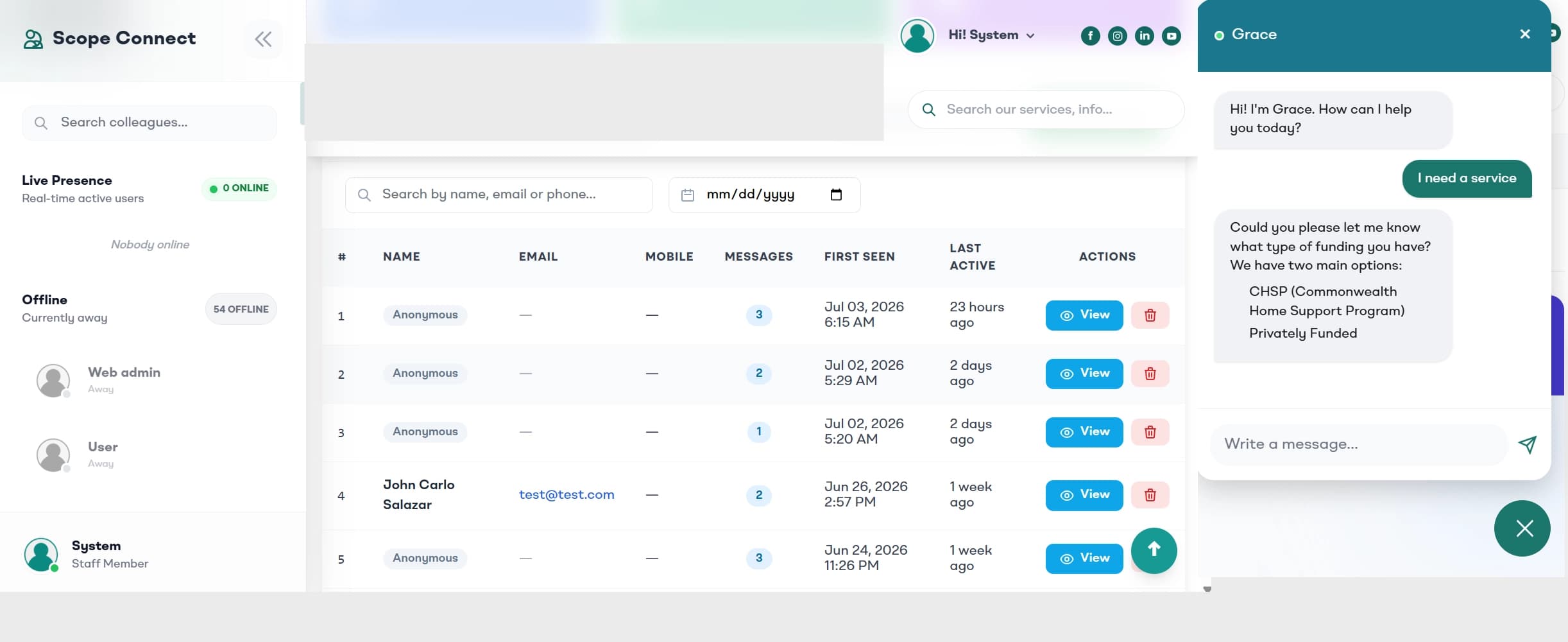Click Search colleagues field

[149, 123]
